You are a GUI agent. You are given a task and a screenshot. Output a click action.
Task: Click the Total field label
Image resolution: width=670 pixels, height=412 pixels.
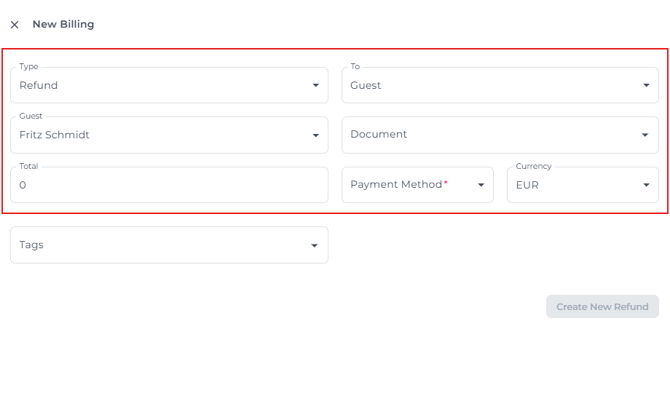[x=27, y=166]
